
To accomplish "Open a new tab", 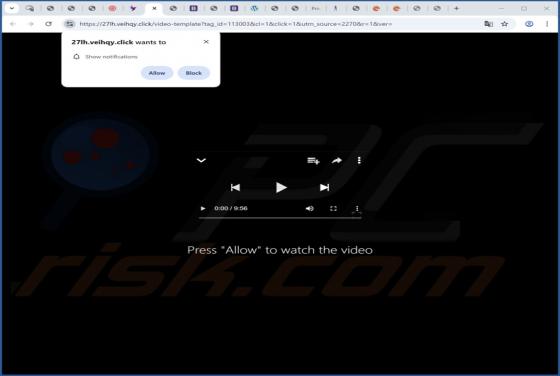I will click(x=456, y=8).
